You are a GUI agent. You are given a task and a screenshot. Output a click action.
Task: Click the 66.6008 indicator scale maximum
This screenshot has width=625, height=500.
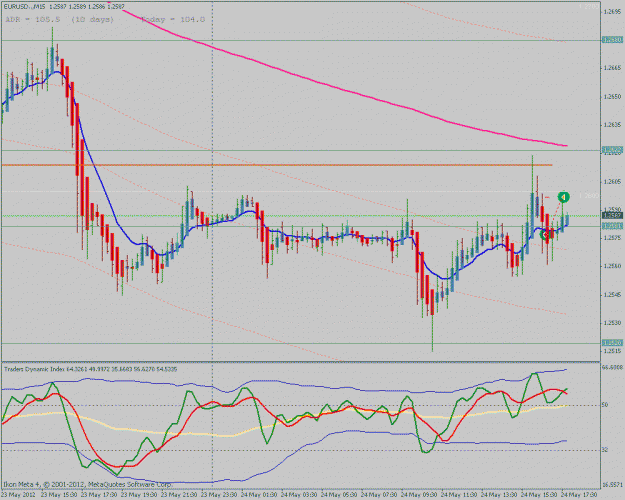tap(613, 368)
